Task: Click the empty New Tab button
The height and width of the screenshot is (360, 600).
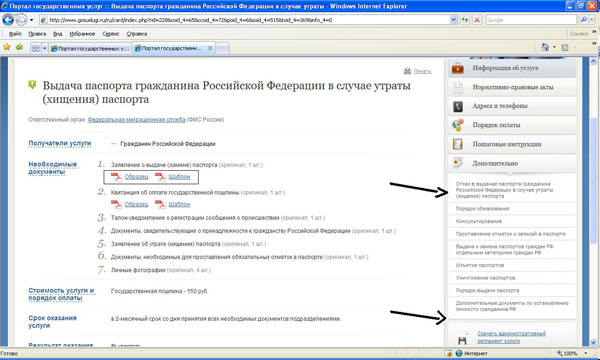Action: tap(223, 49)
